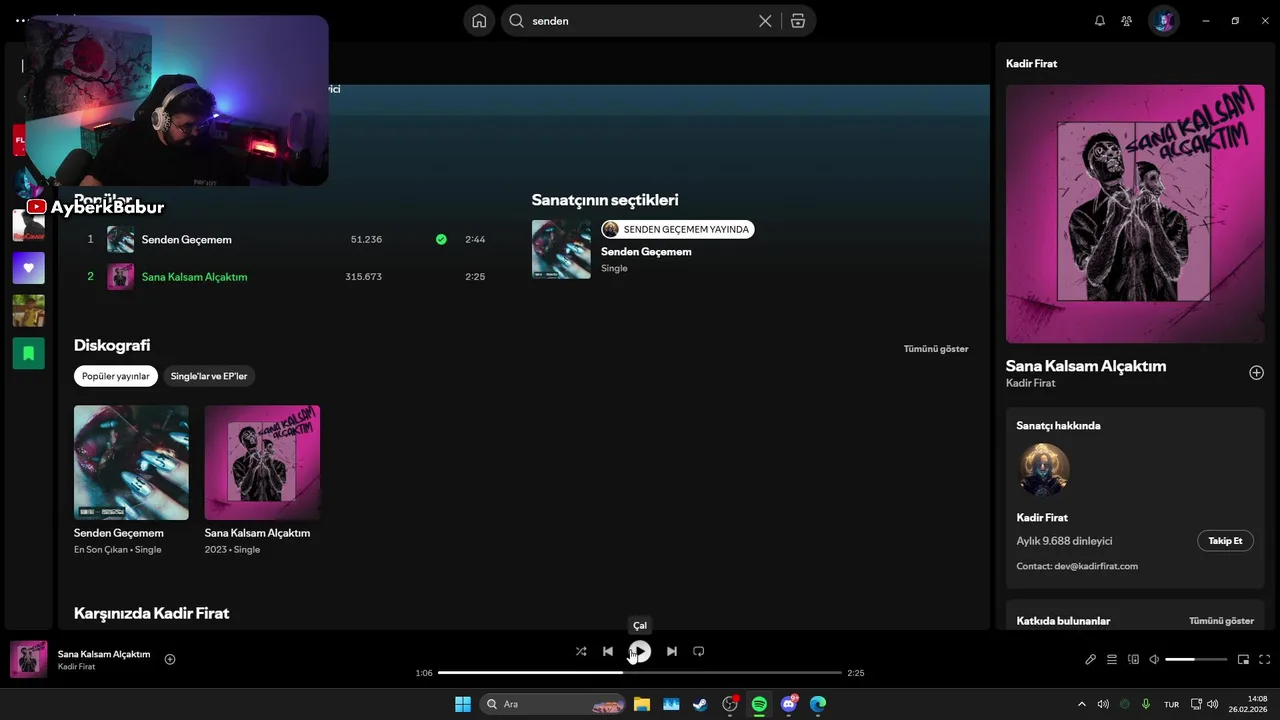Viewport: 1280px width, 720px height.
Task: Add now-playing track to Liked Songs from bottom bar
Action: 170,659
